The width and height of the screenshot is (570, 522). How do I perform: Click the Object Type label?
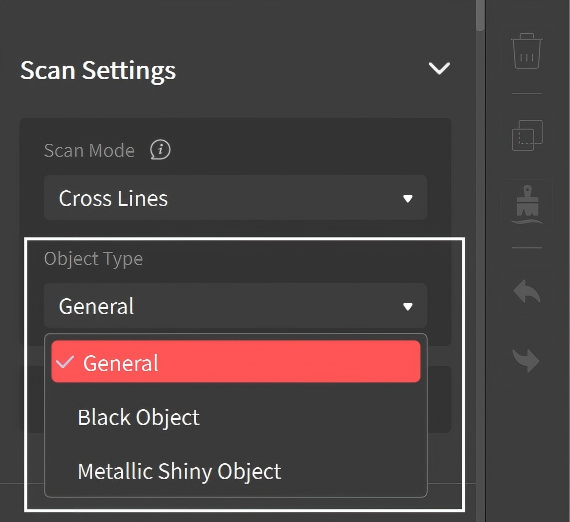pos(93,259)
